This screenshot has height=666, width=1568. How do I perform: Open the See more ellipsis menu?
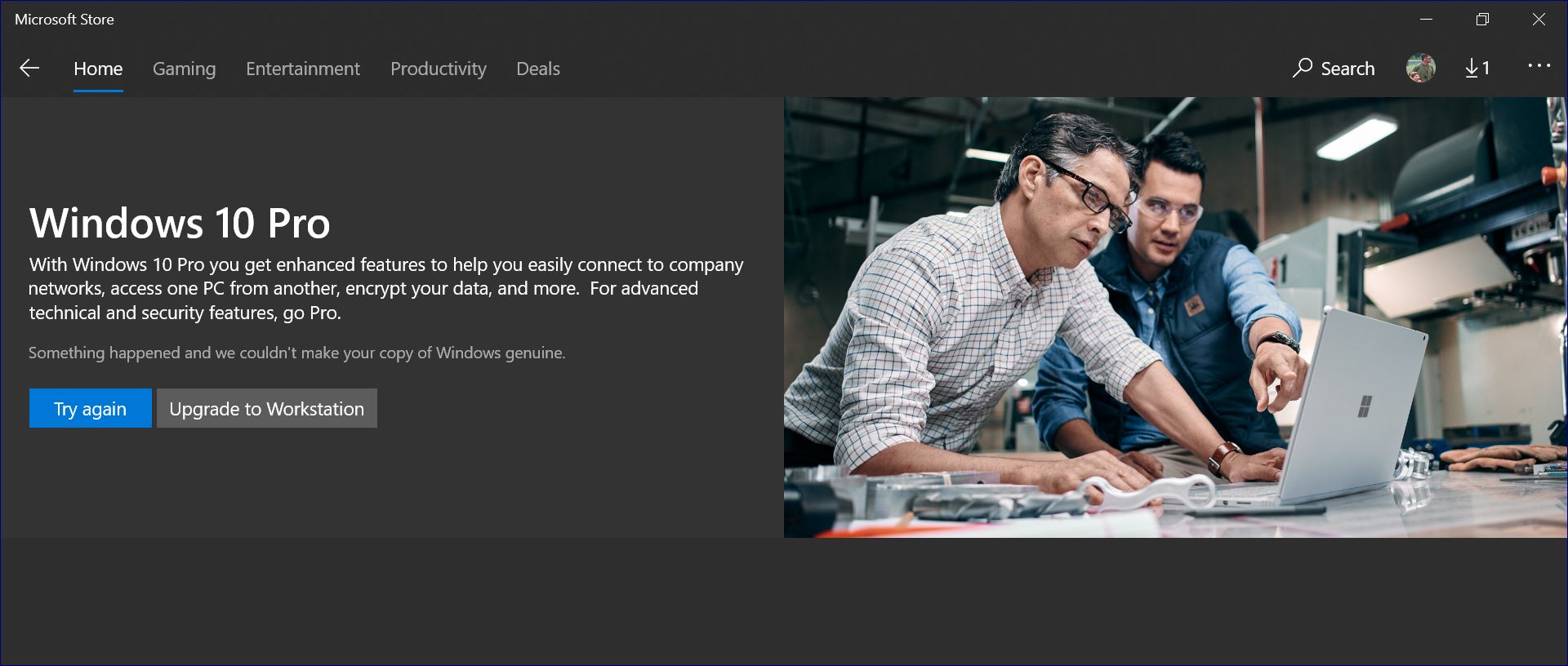click(x=1539, y=66)
